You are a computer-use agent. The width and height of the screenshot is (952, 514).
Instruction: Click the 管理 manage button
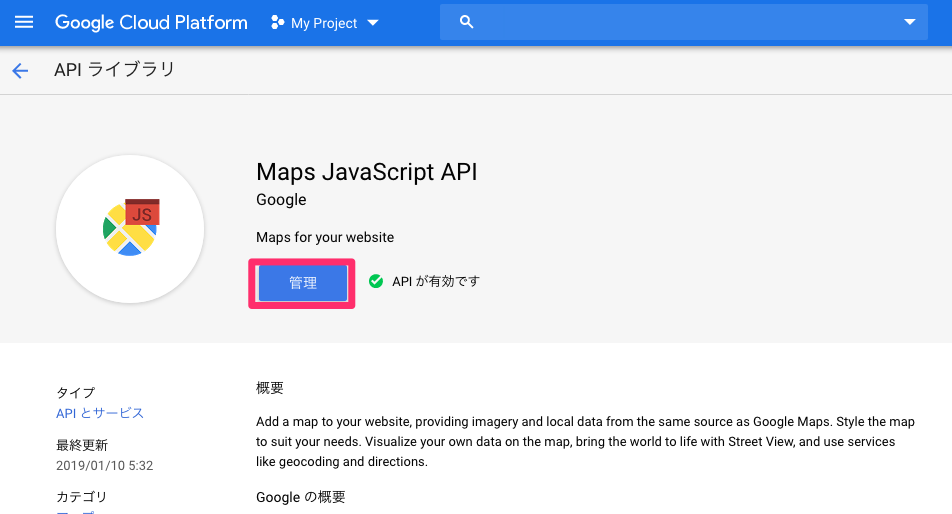[303, 283]
